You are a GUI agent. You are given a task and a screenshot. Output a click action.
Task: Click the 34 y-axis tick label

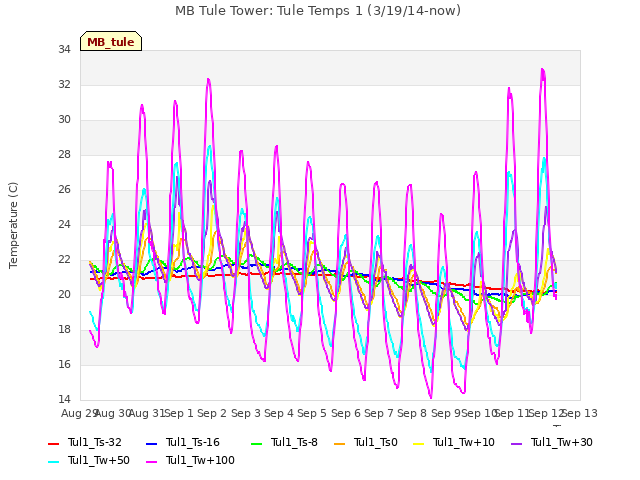coord(64,50)
